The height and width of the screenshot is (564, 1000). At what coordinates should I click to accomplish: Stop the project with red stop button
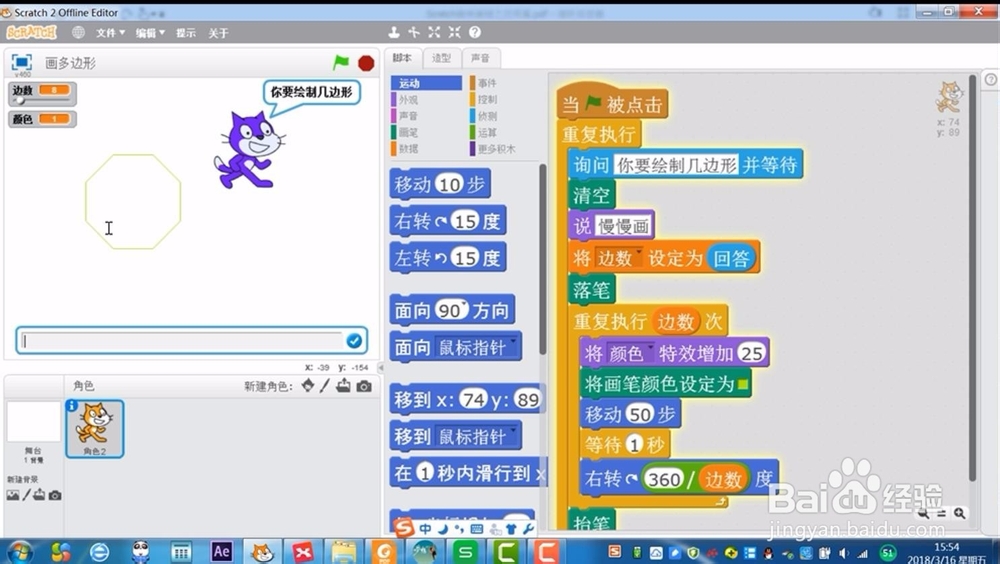[x=366, y=63]
